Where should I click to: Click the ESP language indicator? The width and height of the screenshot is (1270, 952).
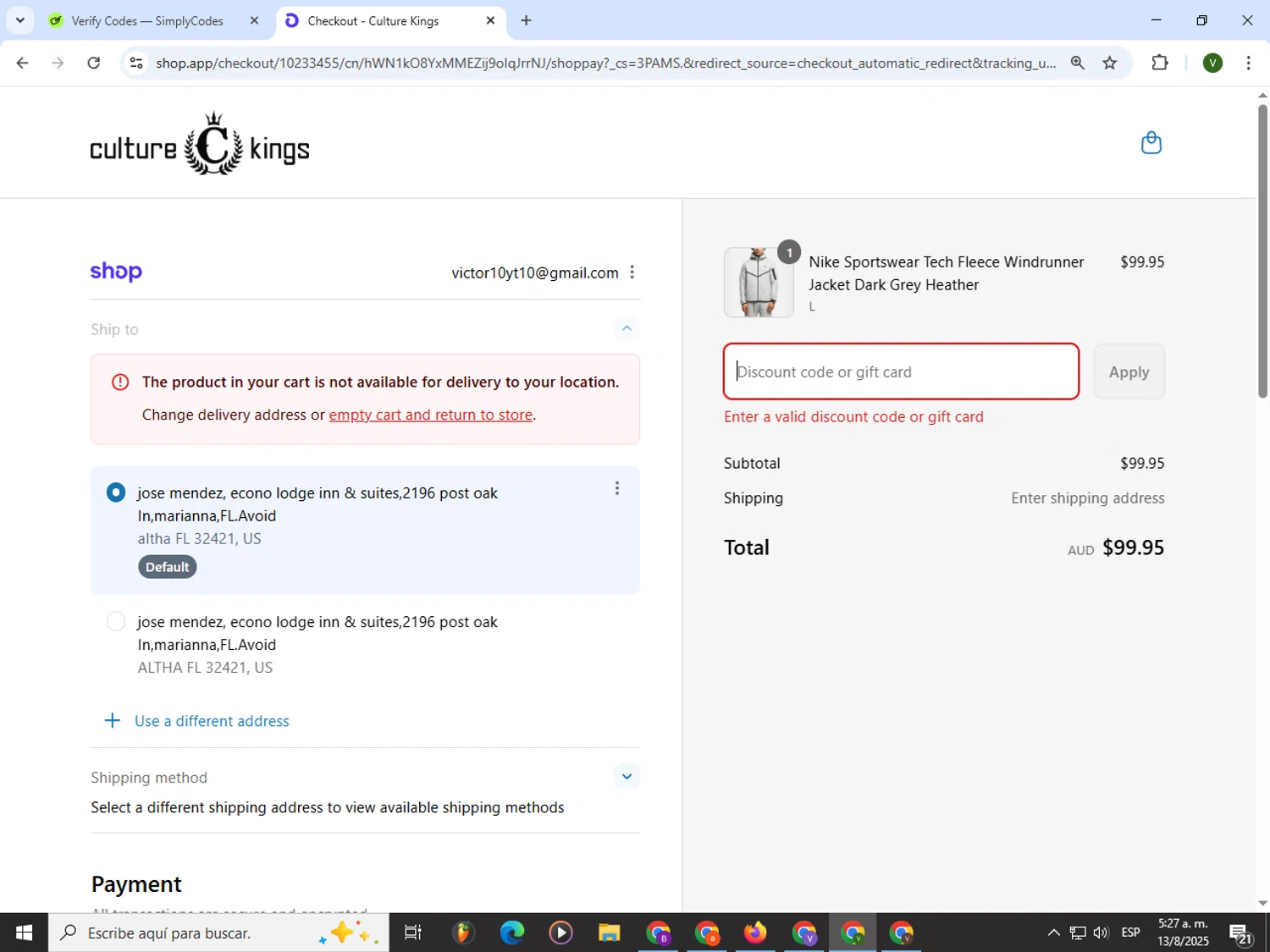[x=1130, y=933]
